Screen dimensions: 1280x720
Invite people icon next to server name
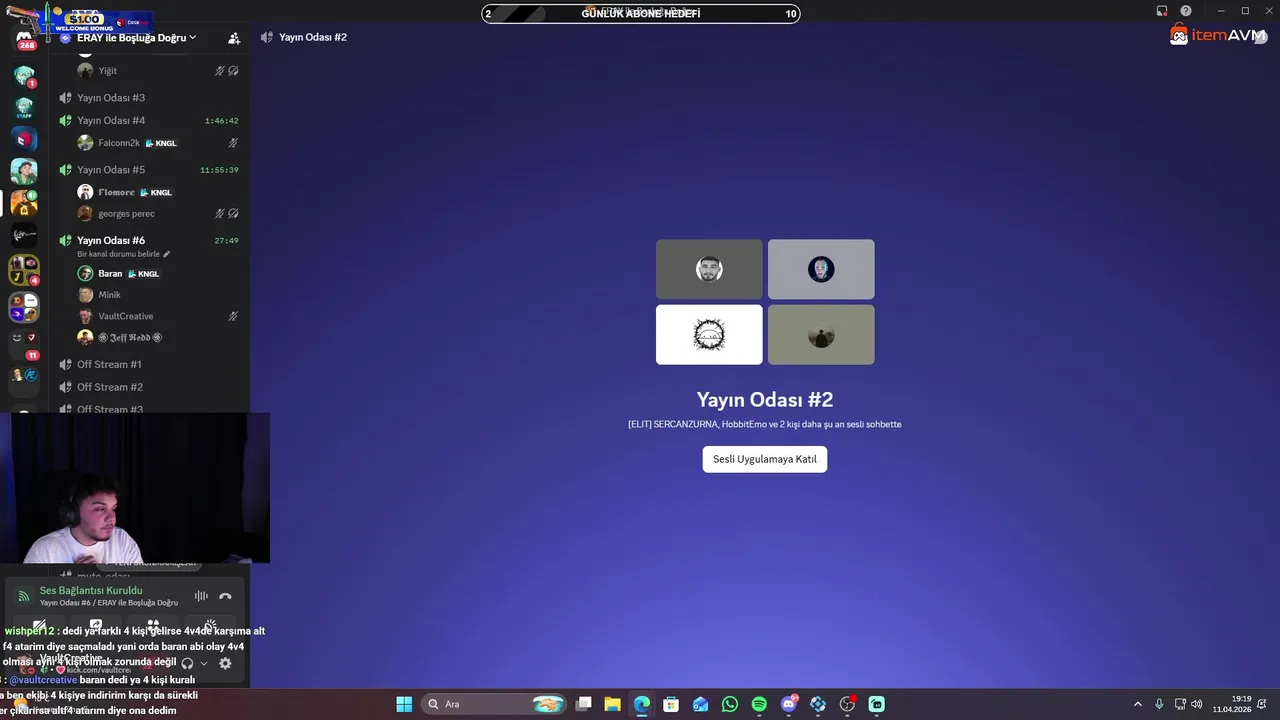pyautogui.click(x=234, y=38)
